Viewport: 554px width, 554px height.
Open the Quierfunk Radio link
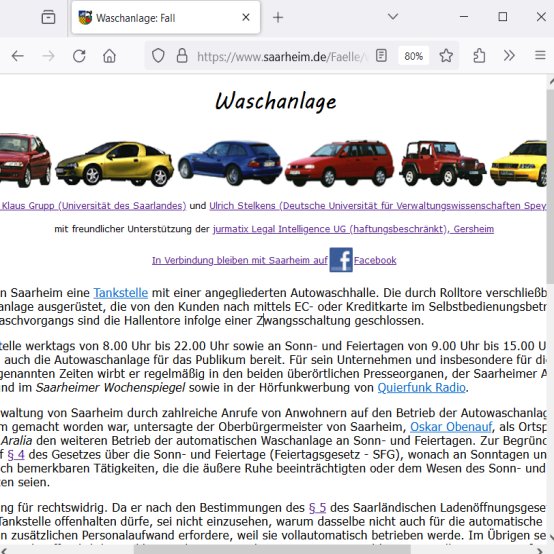tap(422, 388)
